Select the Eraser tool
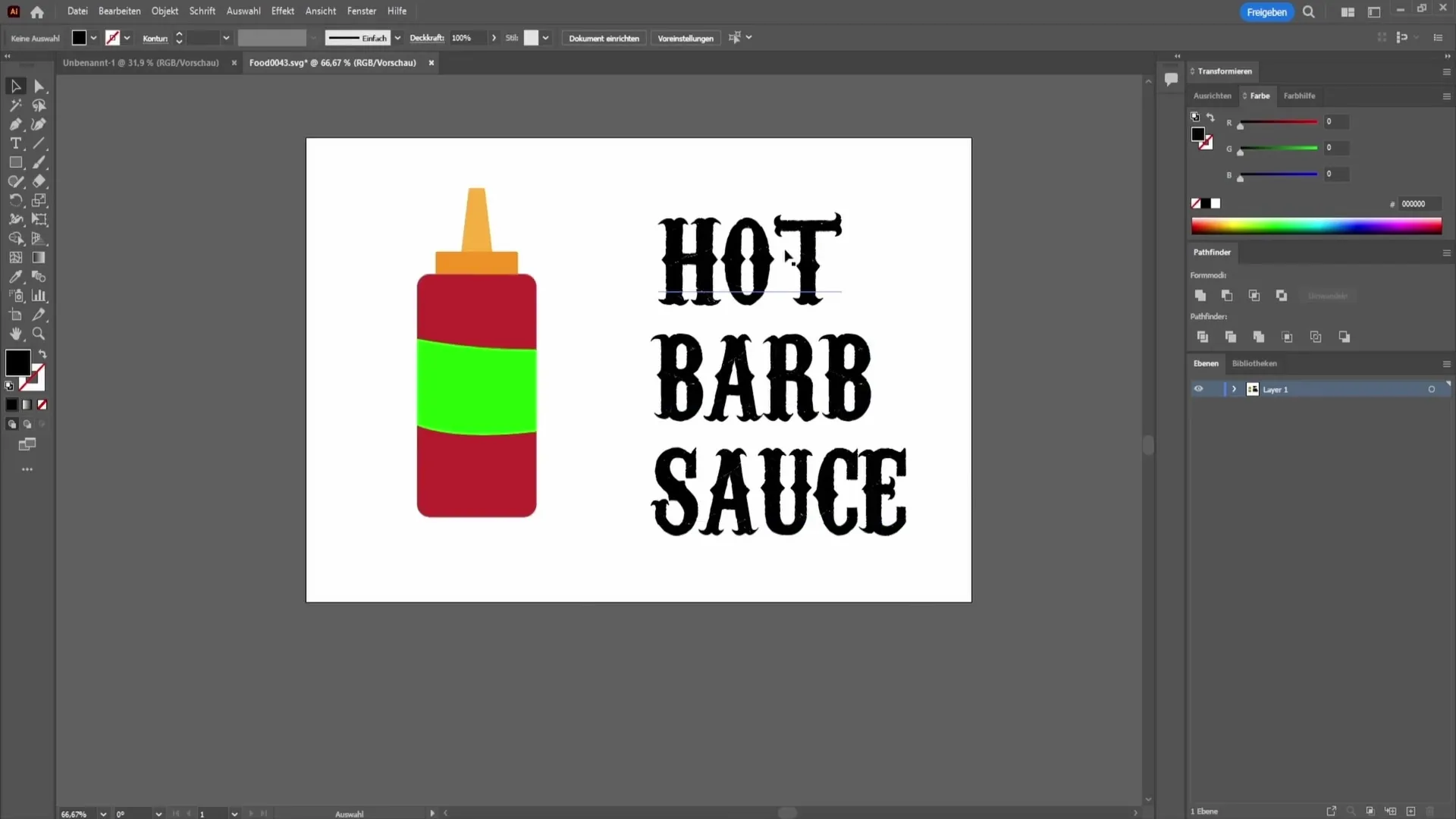This screenshot has height=819, width=1456. [x=39, y=181]
